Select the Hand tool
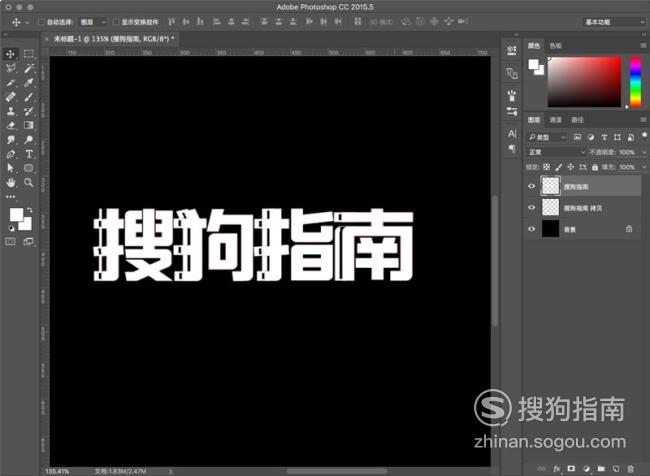The image size is (650, 476). click(10, 182)
